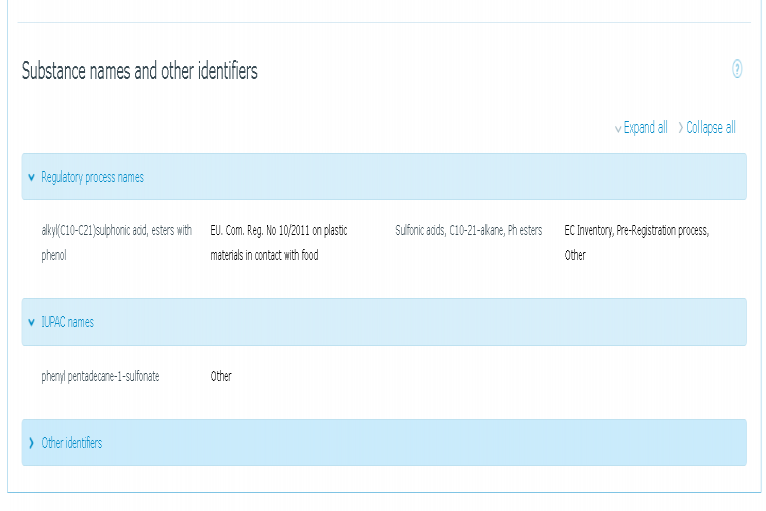Select the alkyl(C10-C21)sulphonic acid name entry

click(116, 231)
